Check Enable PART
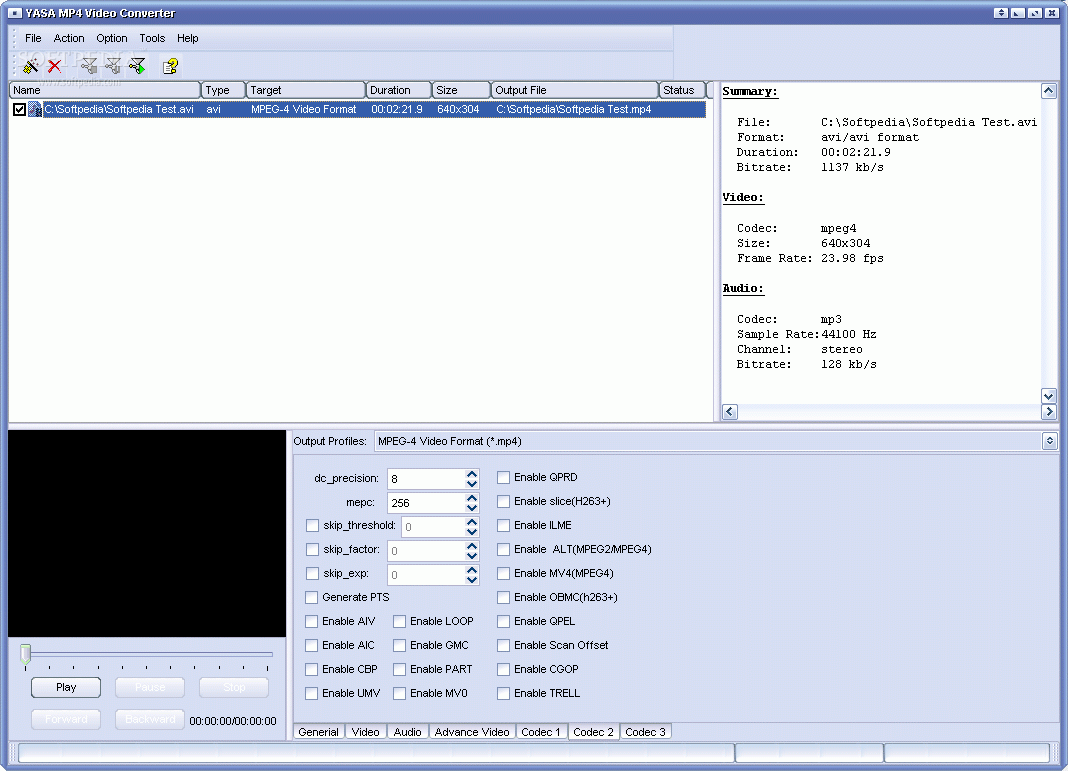Viewport: 1068px width, 771px height. tap(399, 670)
